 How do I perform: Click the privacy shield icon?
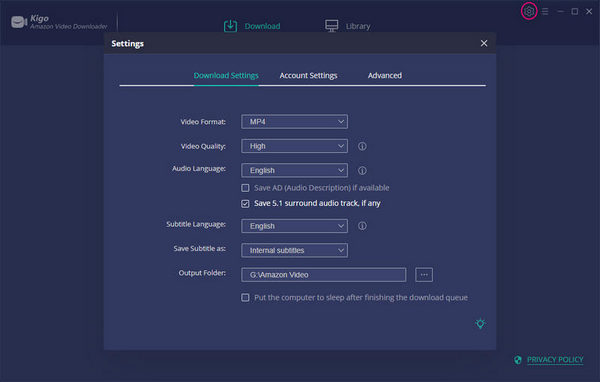tap(518, 360)
